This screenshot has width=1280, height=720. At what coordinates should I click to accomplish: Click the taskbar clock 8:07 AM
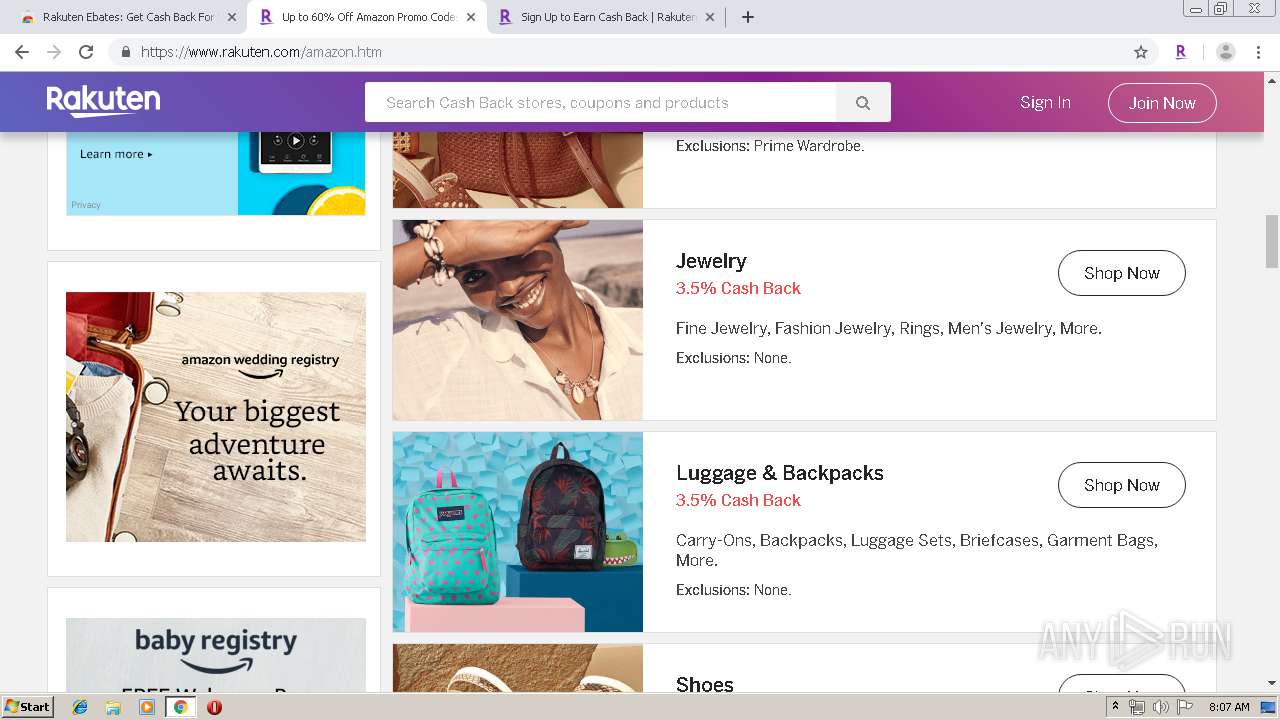[1229, 707]
